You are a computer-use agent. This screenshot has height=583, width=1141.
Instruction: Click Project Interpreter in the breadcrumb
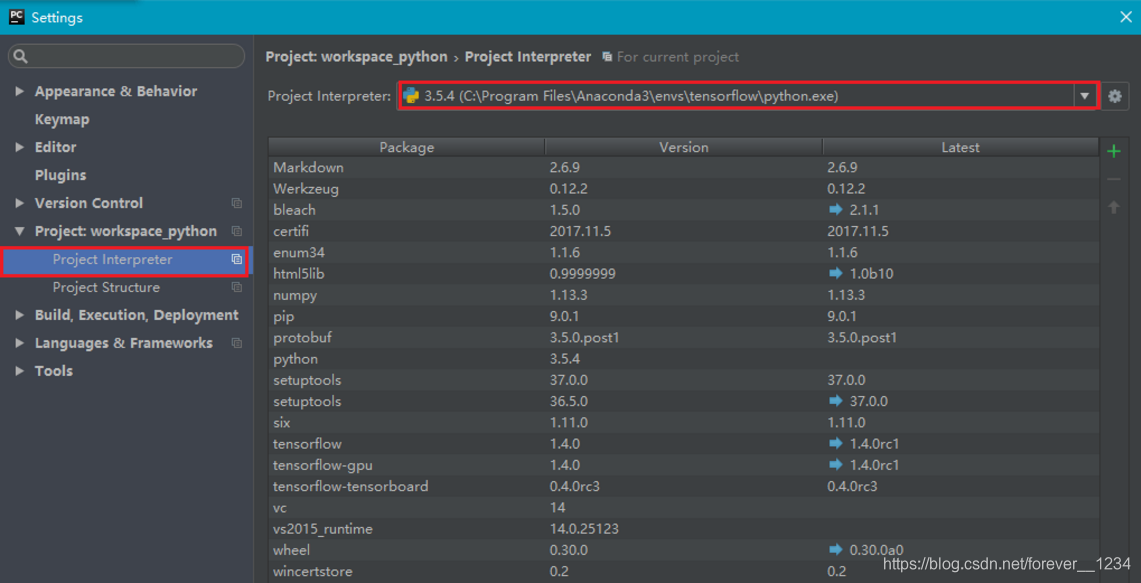pyautogui.click(x=528, y=57)
